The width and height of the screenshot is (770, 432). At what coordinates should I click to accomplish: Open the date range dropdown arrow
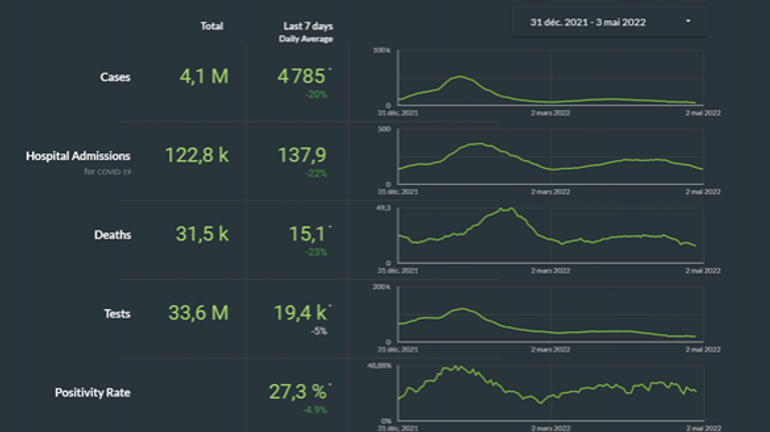[x=688, y=21]
